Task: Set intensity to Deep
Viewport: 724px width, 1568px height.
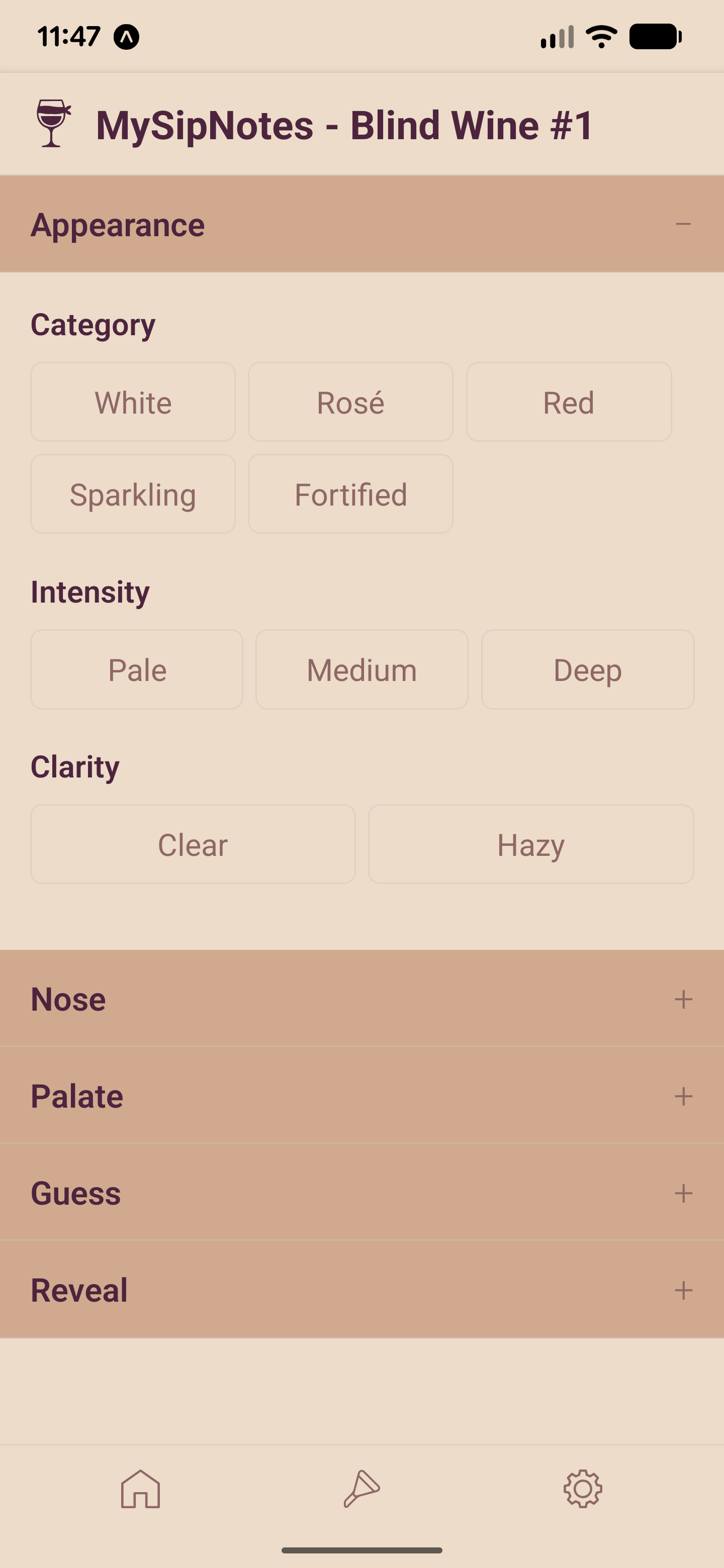Action: (587, 669)
